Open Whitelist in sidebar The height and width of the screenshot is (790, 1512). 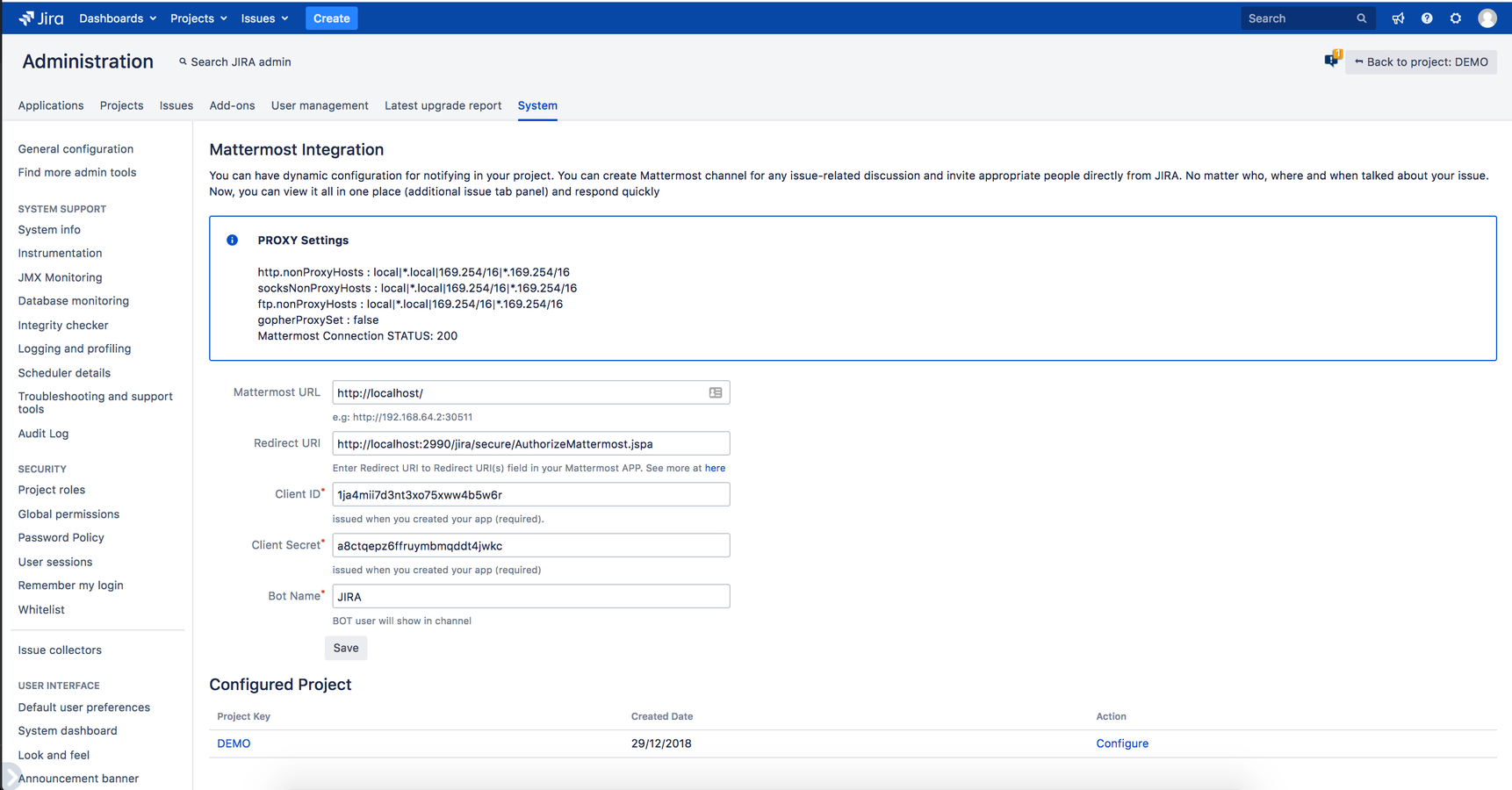point(41,610)
